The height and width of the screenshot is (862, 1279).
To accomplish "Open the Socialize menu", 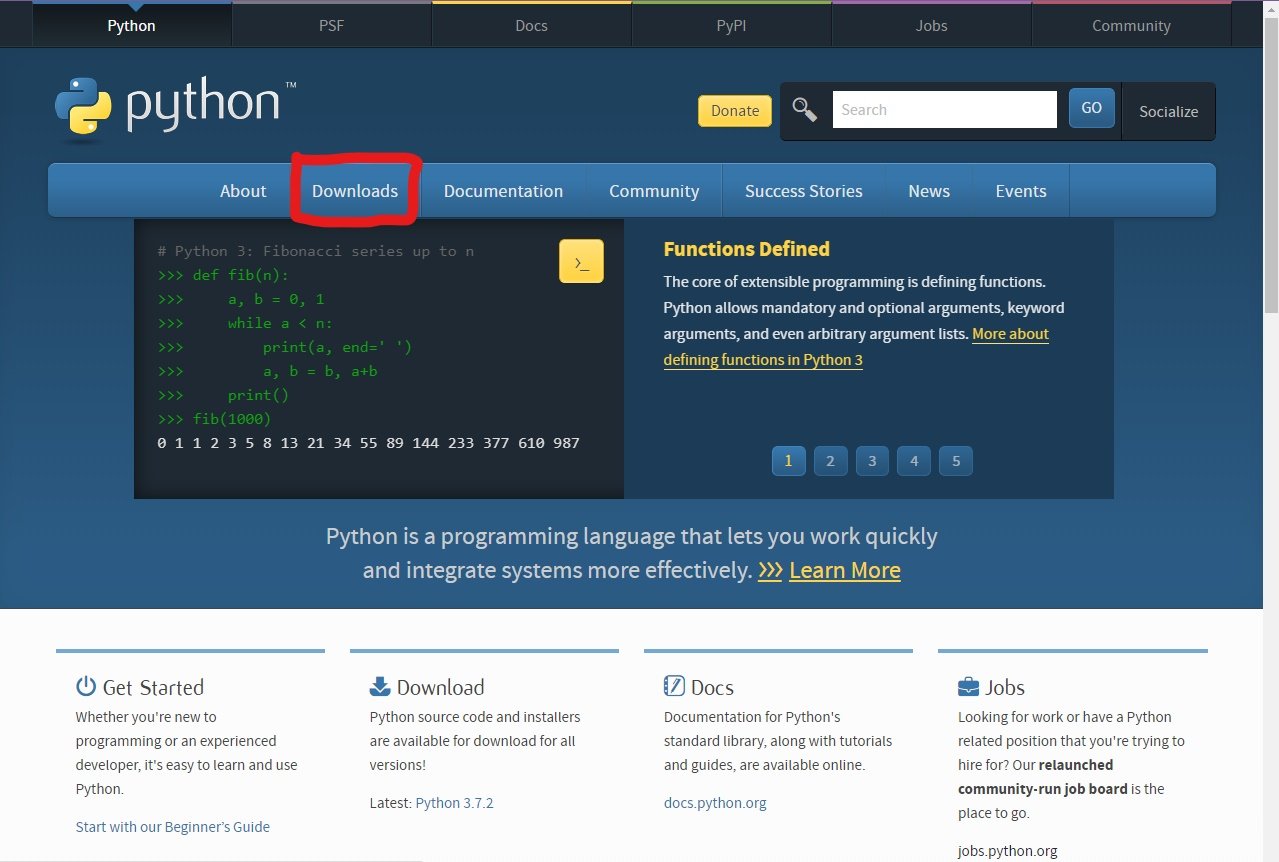I will coord(1168,111).
